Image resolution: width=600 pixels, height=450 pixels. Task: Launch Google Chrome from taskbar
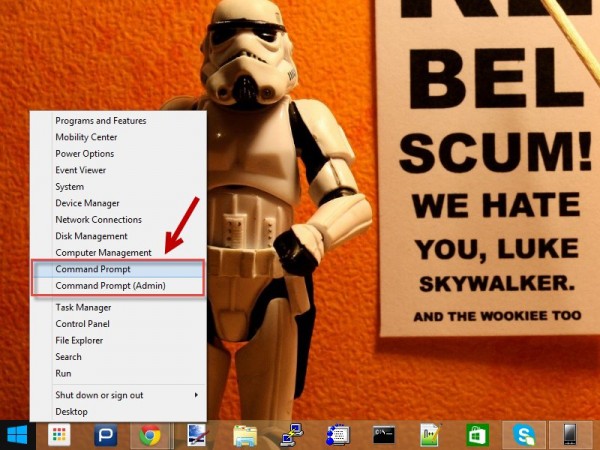coord(150,435)
